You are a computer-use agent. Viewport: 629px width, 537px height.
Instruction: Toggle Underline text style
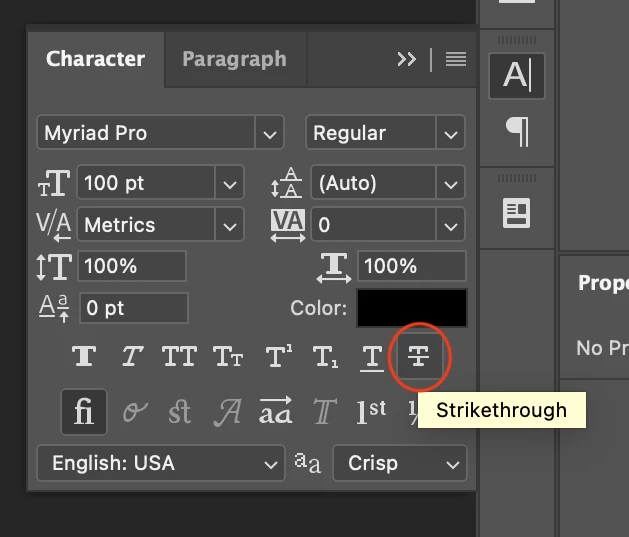coord(372,358)
